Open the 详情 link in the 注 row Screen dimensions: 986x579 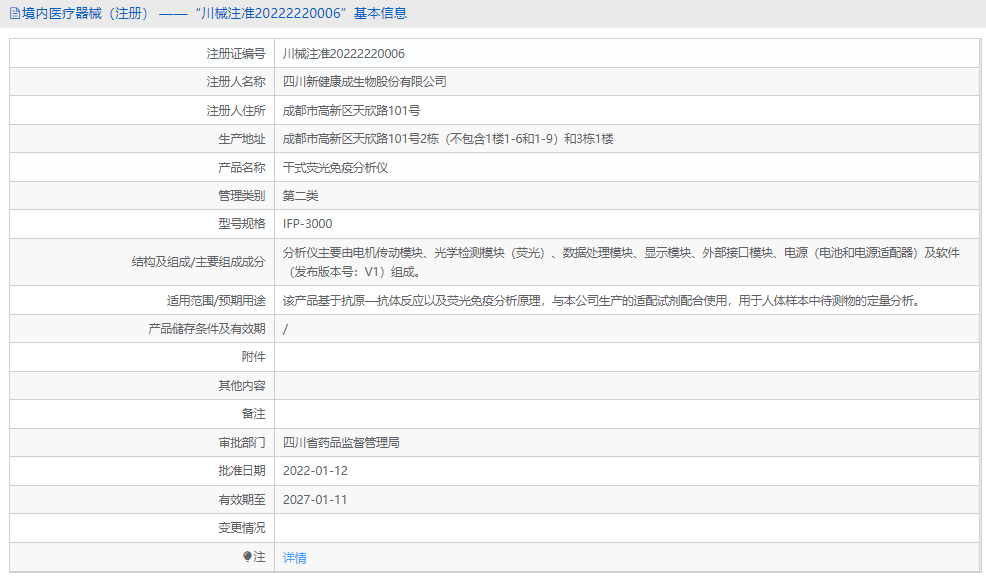point(294,558)
